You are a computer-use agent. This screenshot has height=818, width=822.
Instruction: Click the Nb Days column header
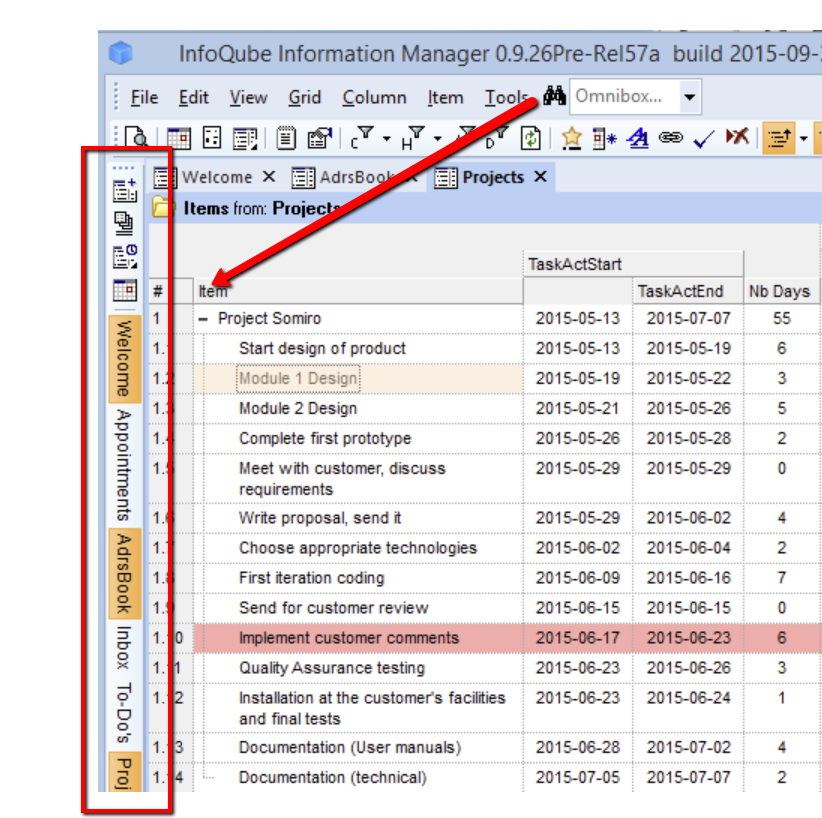781,291
